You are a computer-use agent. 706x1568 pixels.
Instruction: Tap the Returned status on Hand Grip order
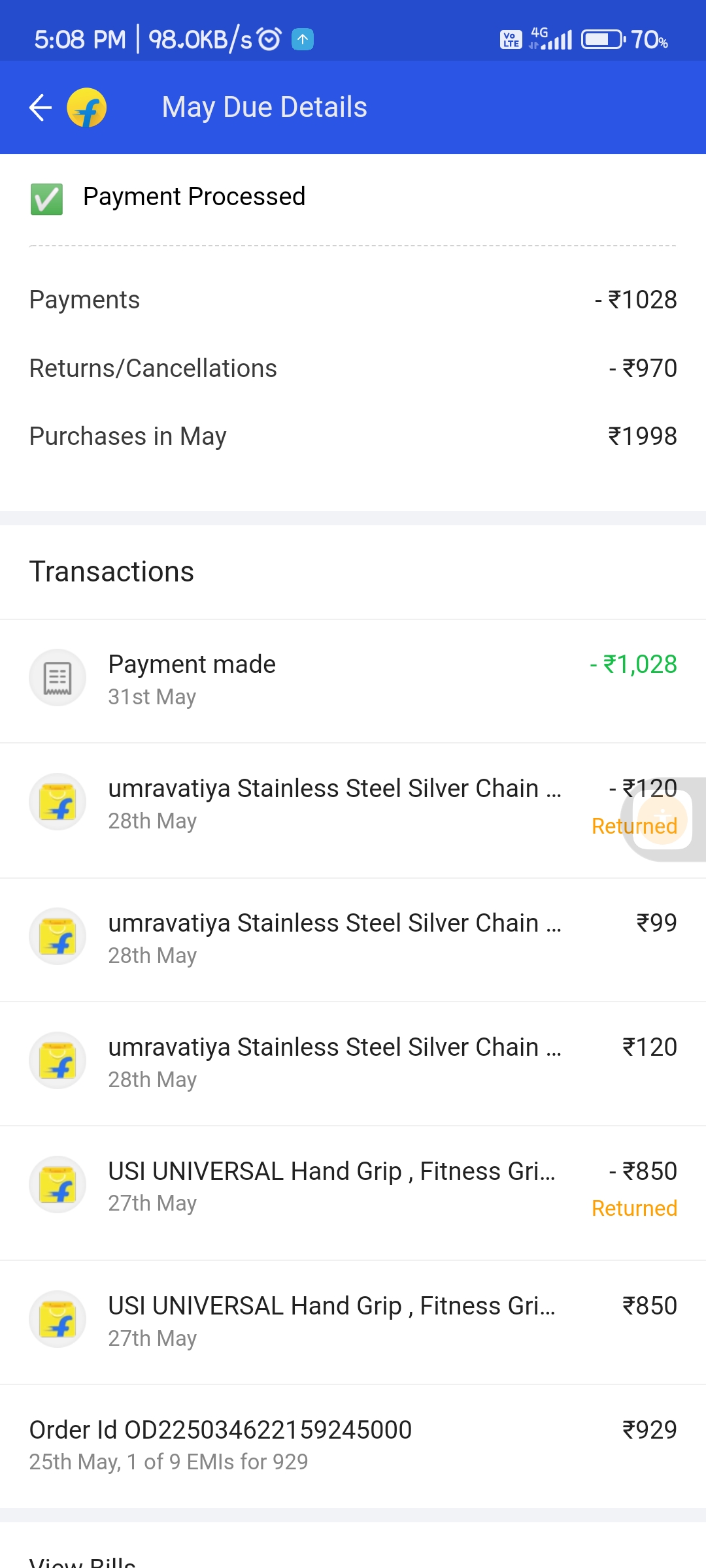click(634, 1208)
